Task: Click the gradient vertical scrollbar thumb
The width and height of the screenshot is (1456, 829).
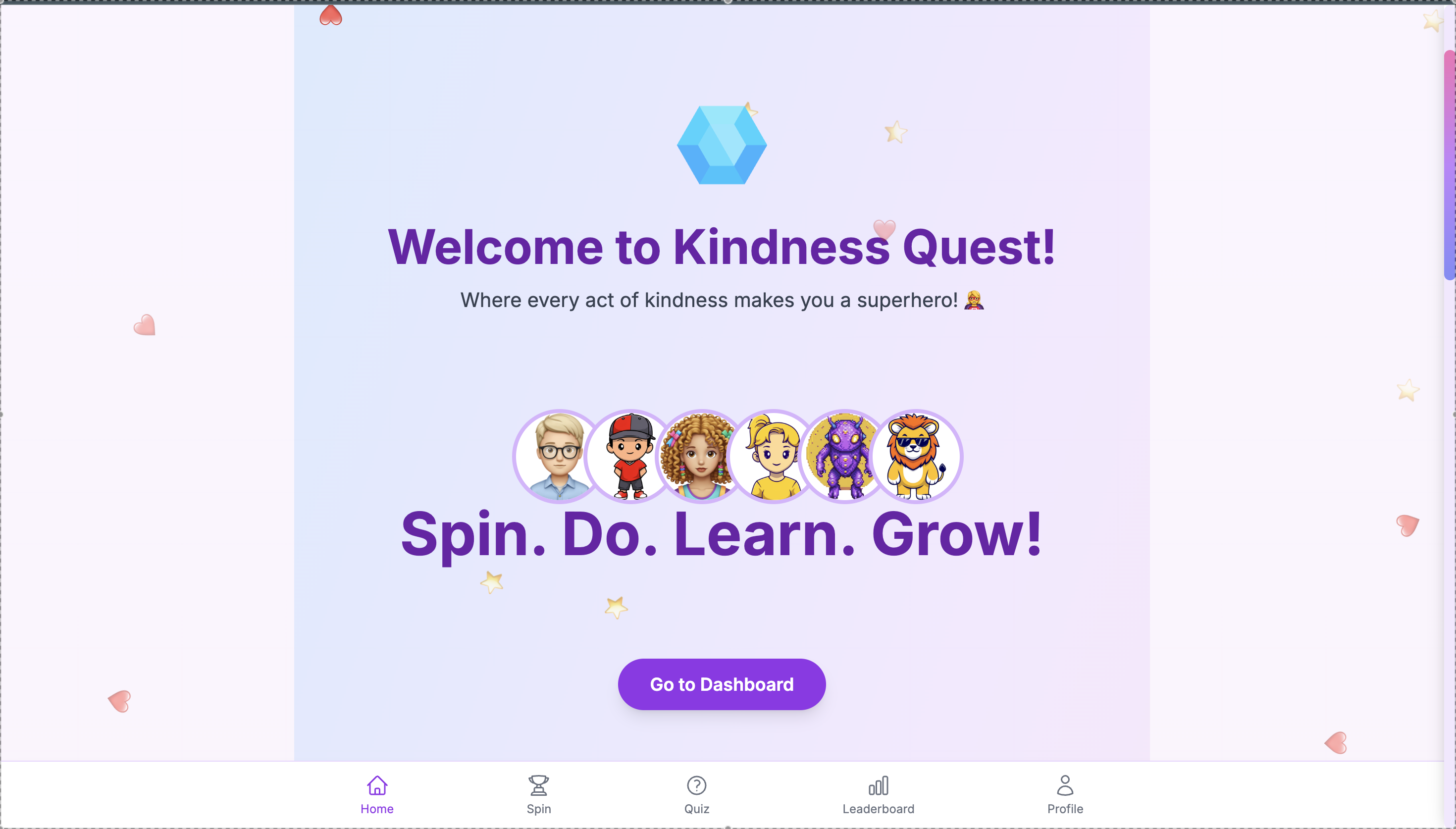Action: point(1450,165)
